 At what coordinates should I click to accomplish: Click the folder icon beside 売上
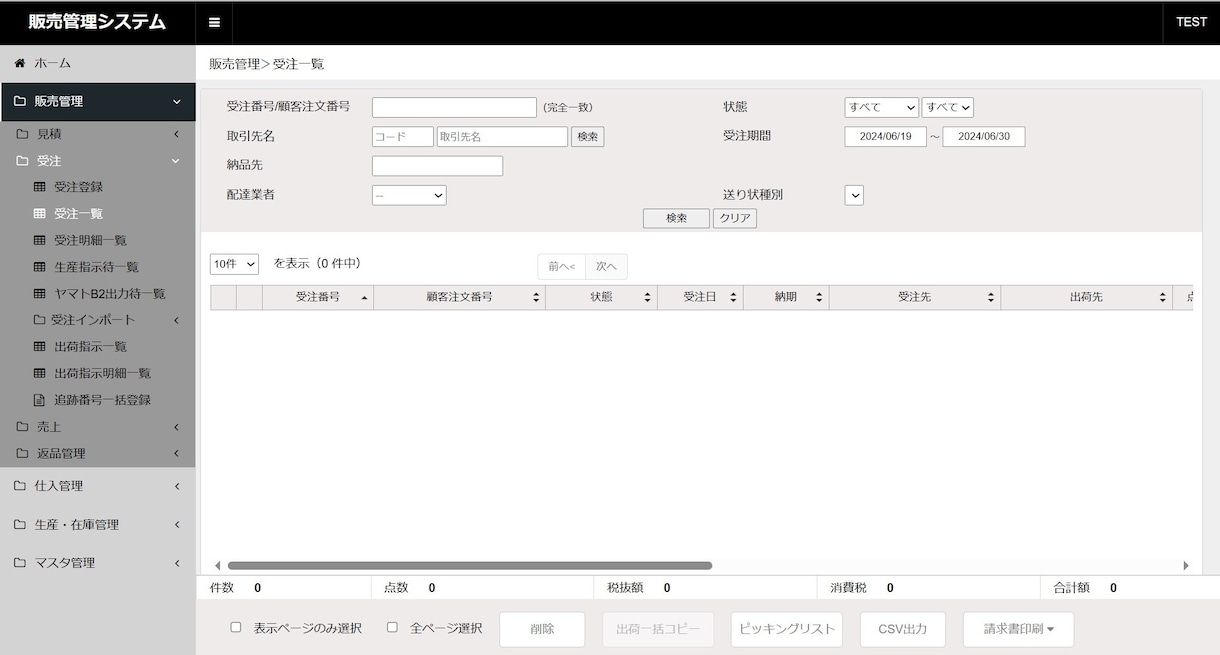pyautogui.click(x=22, y=427)
